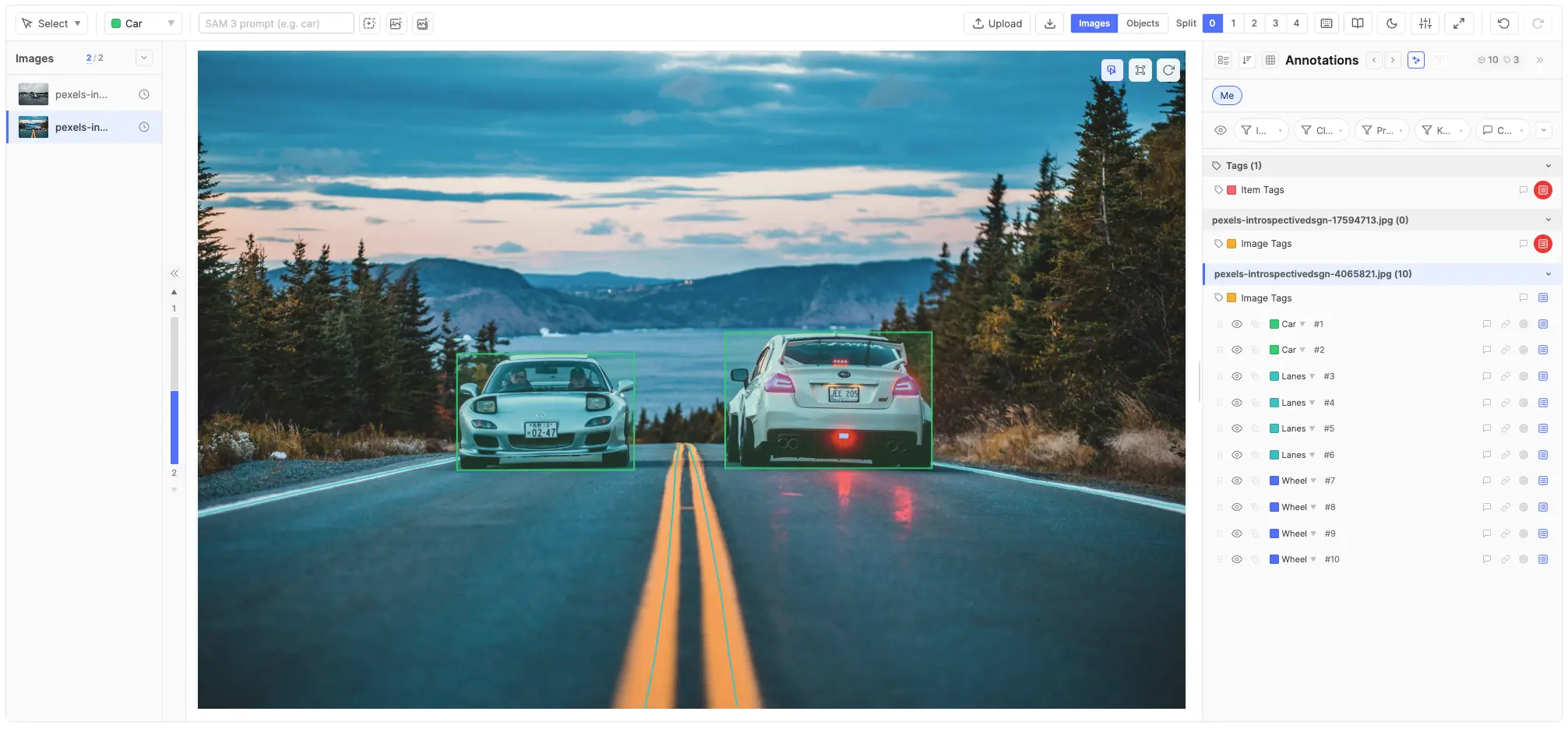This screenshot has width=1568, height=729.
Task: Open the keyboard shortcuts icon
Action: coord(1327,23)
